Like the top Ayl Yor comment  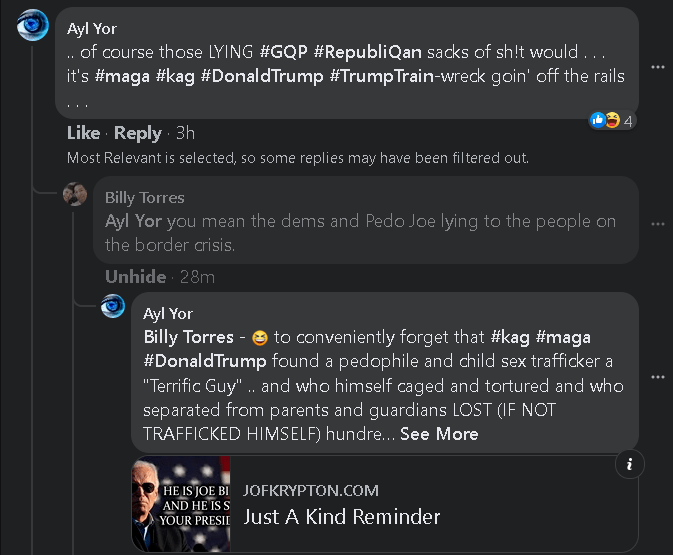[x=83, y=133]
